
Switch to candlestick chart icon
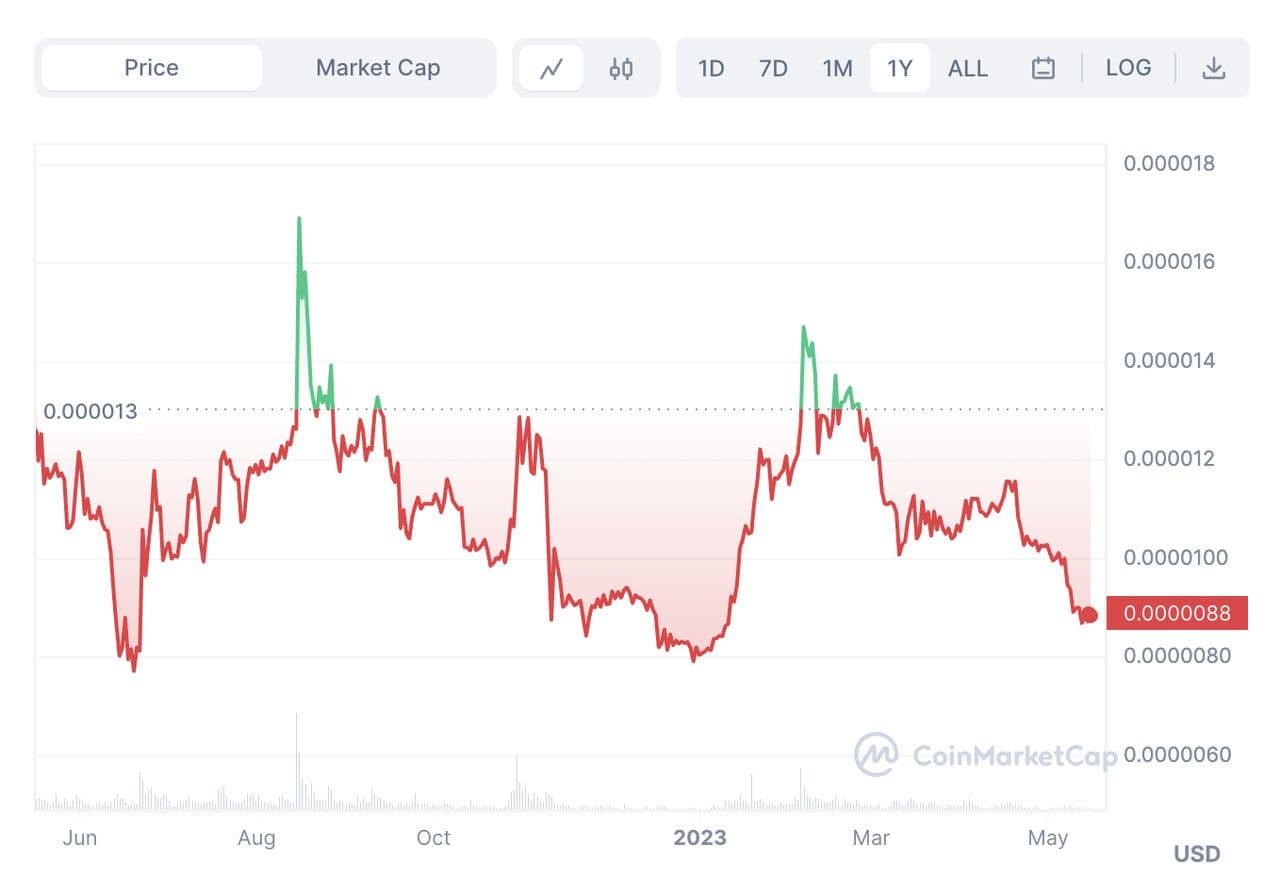[x=621, y=68]
